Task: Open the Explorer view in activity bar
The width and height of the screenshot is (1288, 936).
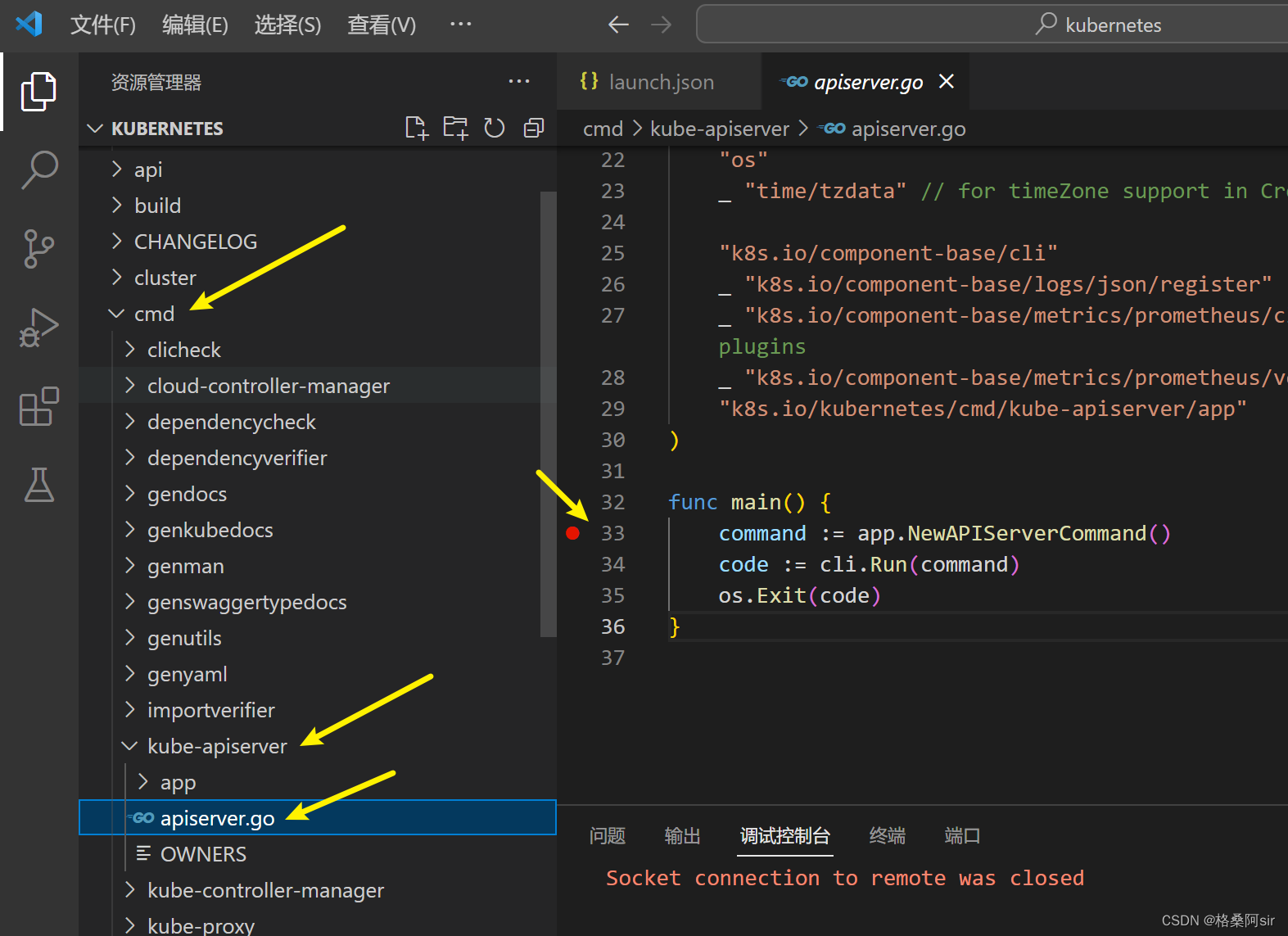Action: coord(38,91)
